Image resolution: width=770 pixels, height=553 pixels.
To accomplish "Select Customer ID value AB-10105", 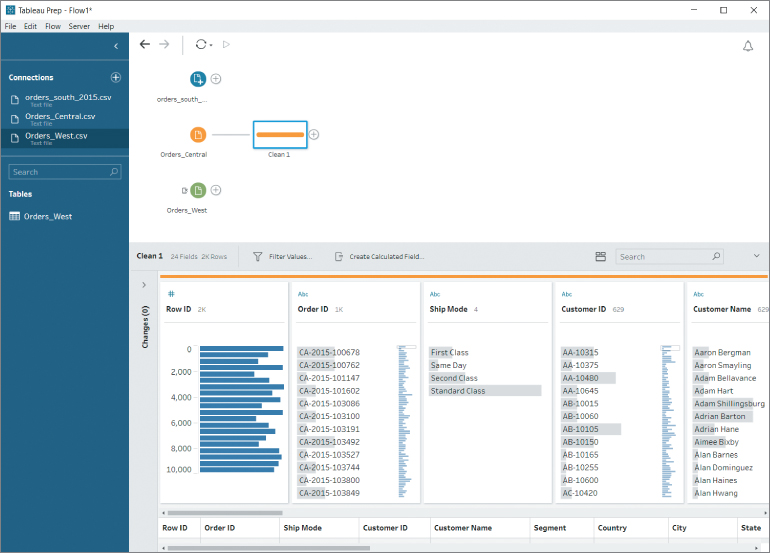I will (x=591, y=429).
